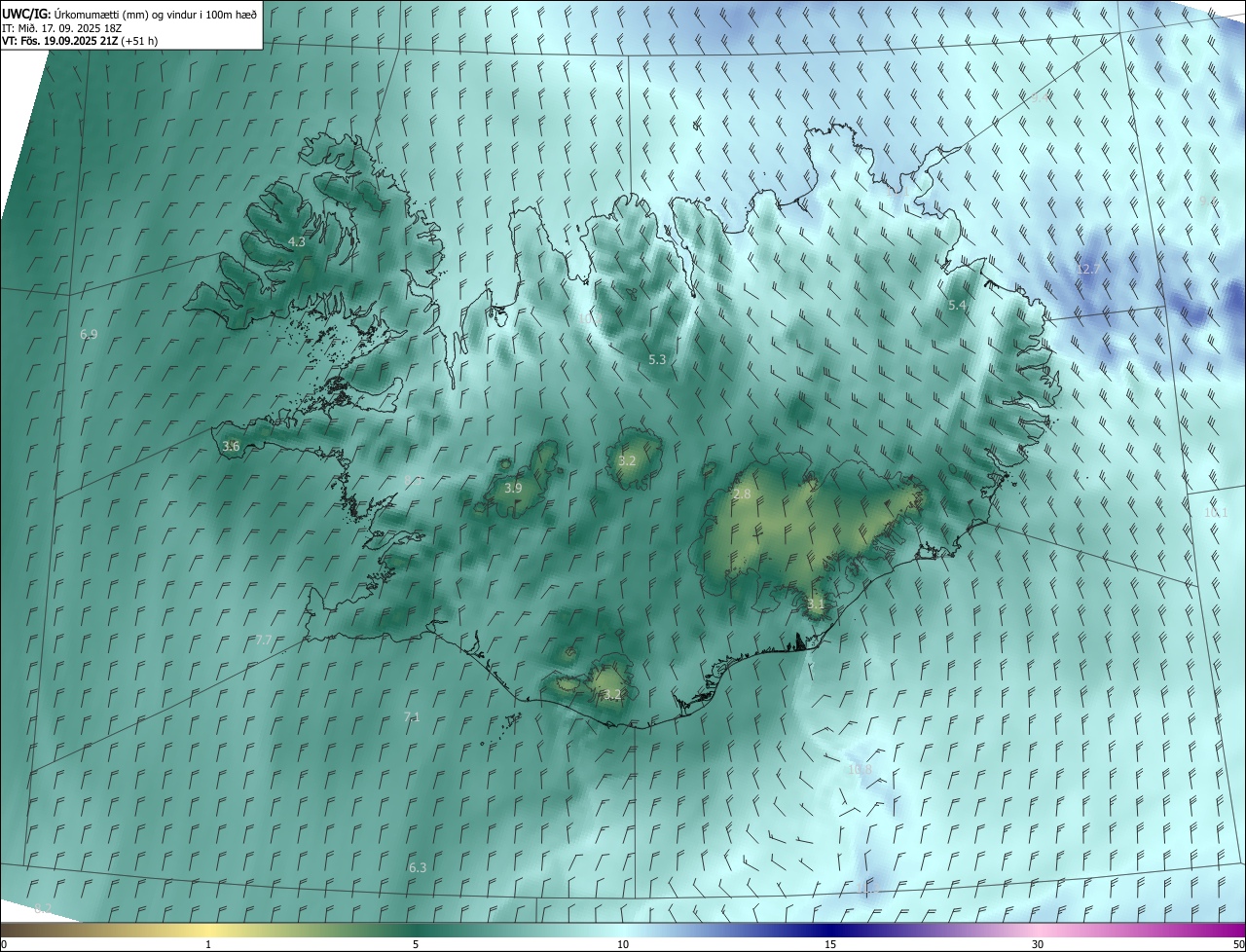Click the initial time line 'IT: Mið. 17. 09. 2025 18Z'

(61, 27)
